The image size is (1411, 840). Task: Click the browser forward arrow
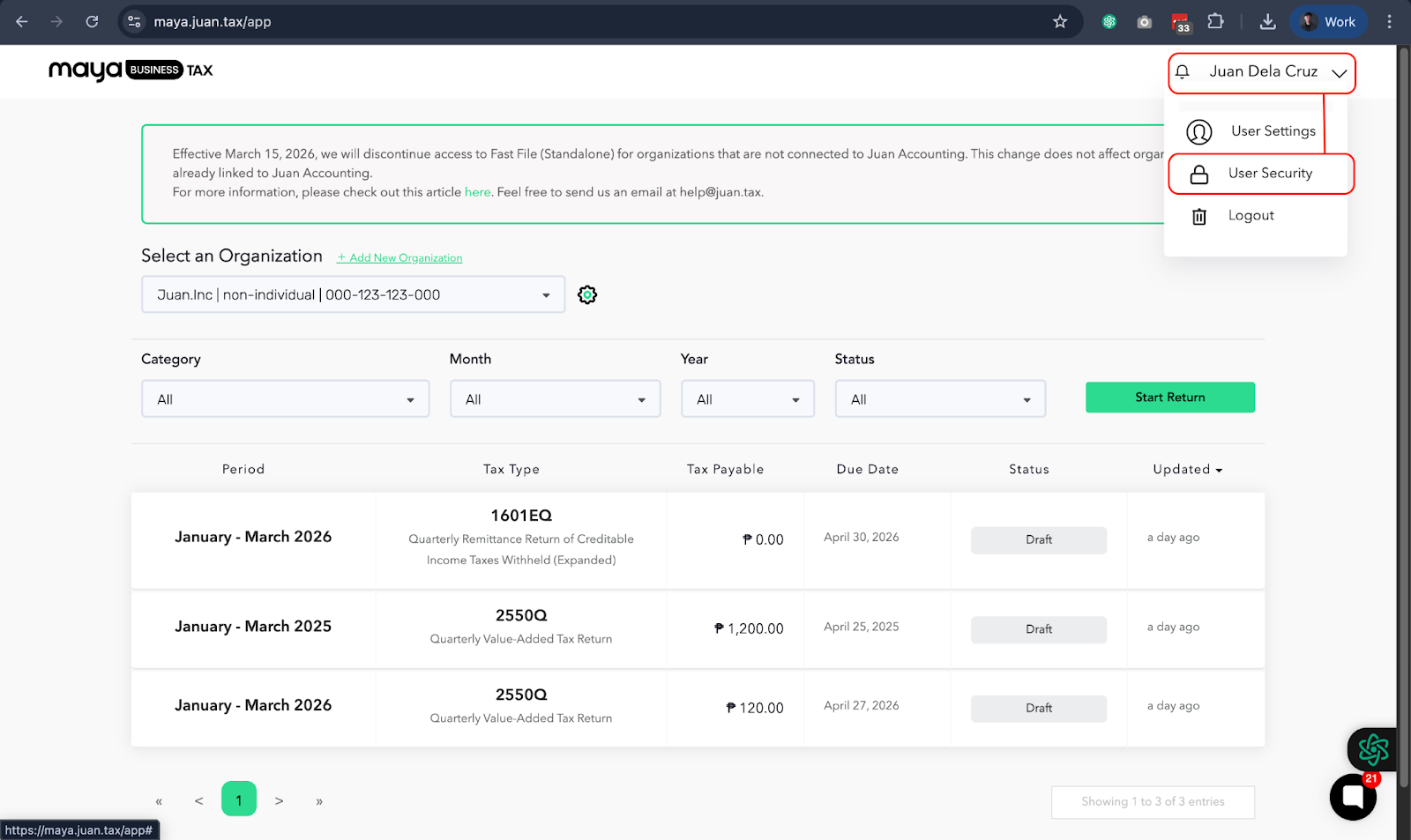click(x=56, y=22)
